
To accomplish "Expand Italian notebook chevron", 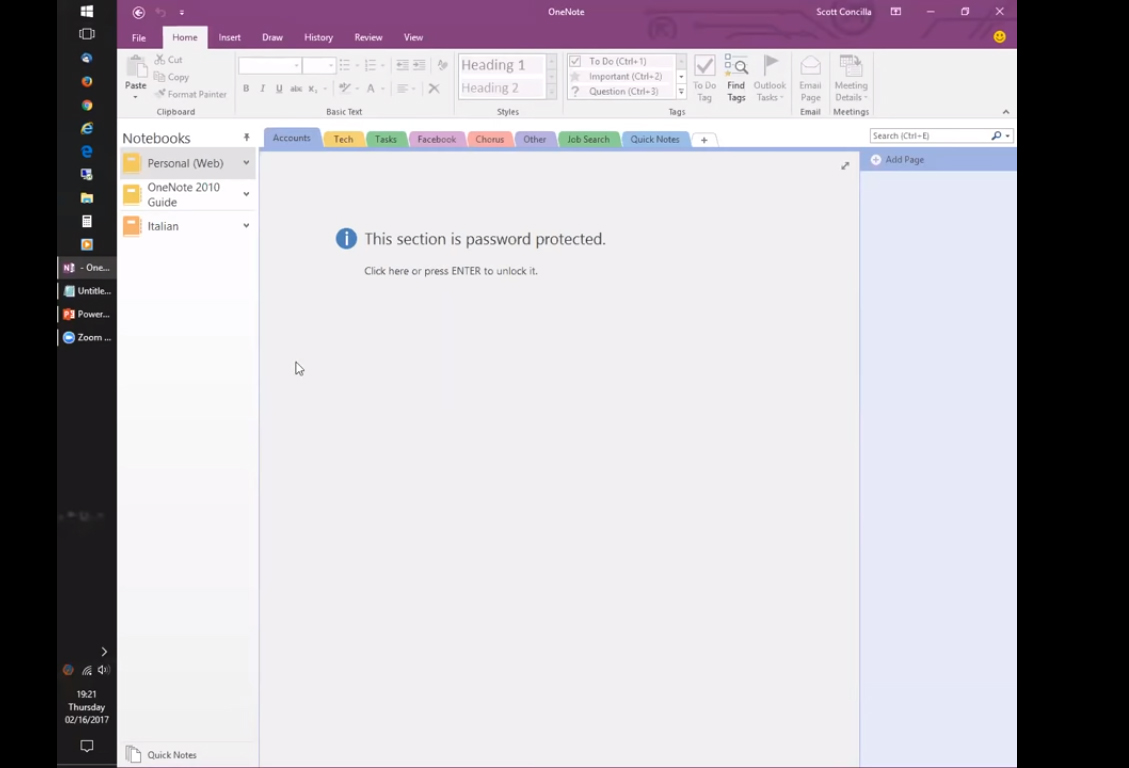I will (246, 225).
